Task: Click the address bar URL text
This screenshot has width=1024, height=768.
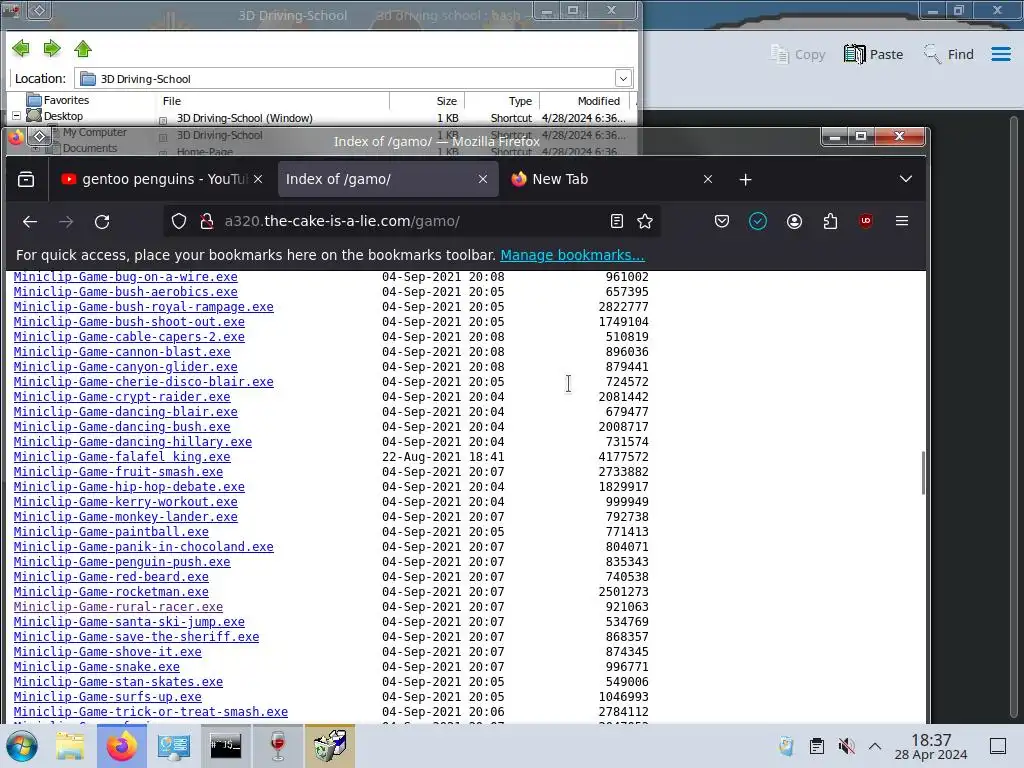Action: click(342, 221)
